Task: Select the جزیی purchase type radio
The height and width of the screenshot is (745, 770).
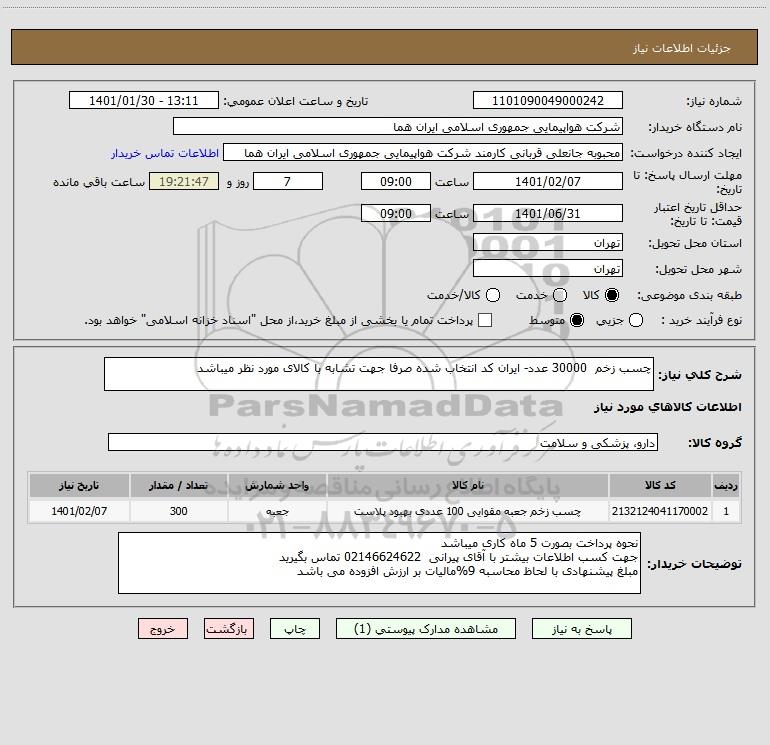Action: pyautogui.click(x=636, y=321)
